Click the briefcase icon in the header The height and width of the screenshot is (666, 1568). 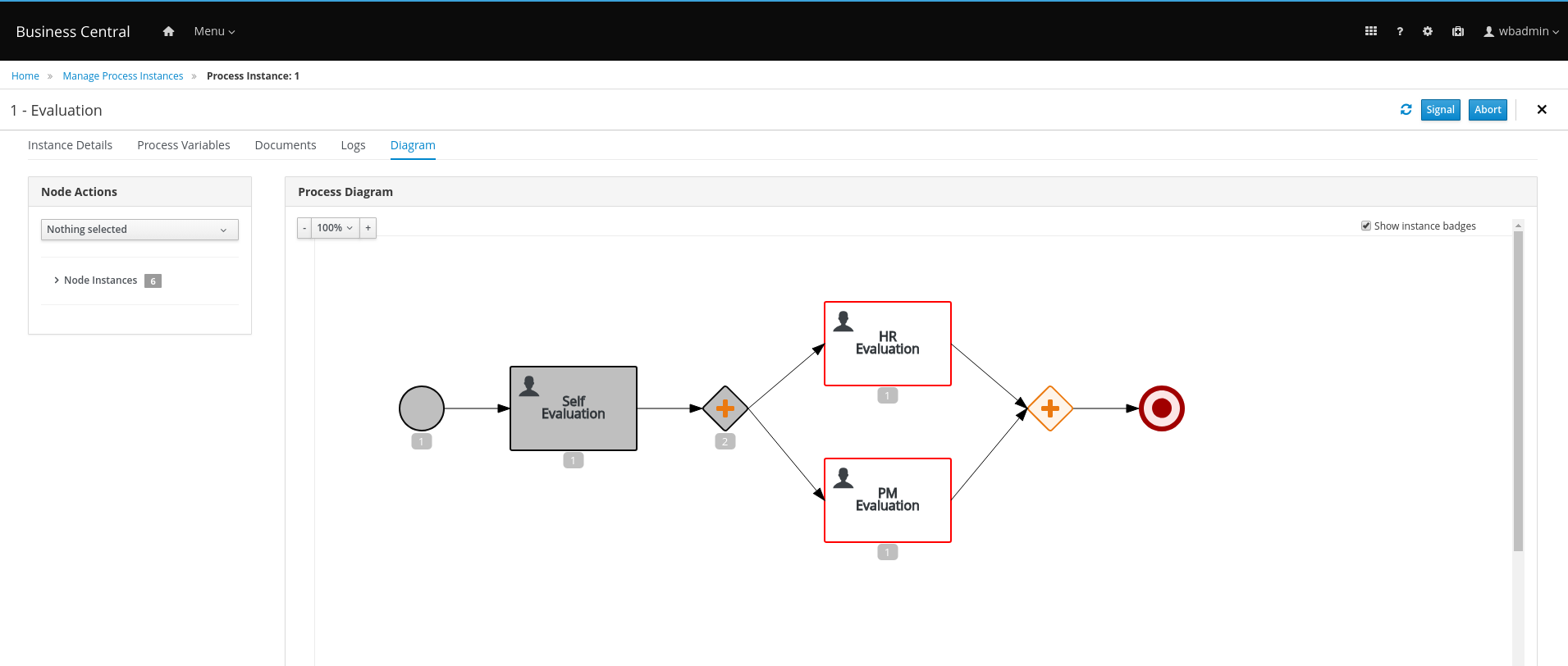(1458, 31)
